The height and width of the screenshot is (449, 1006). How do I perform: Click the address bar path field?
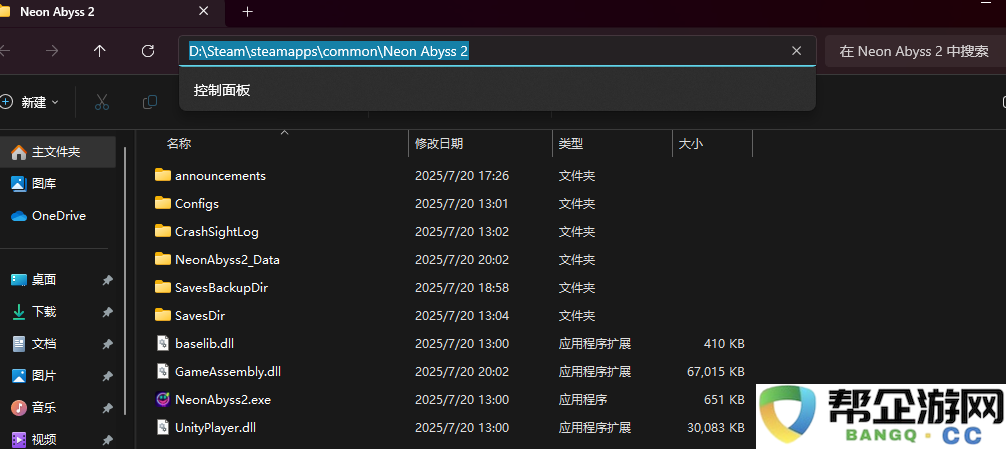[497, 51]
